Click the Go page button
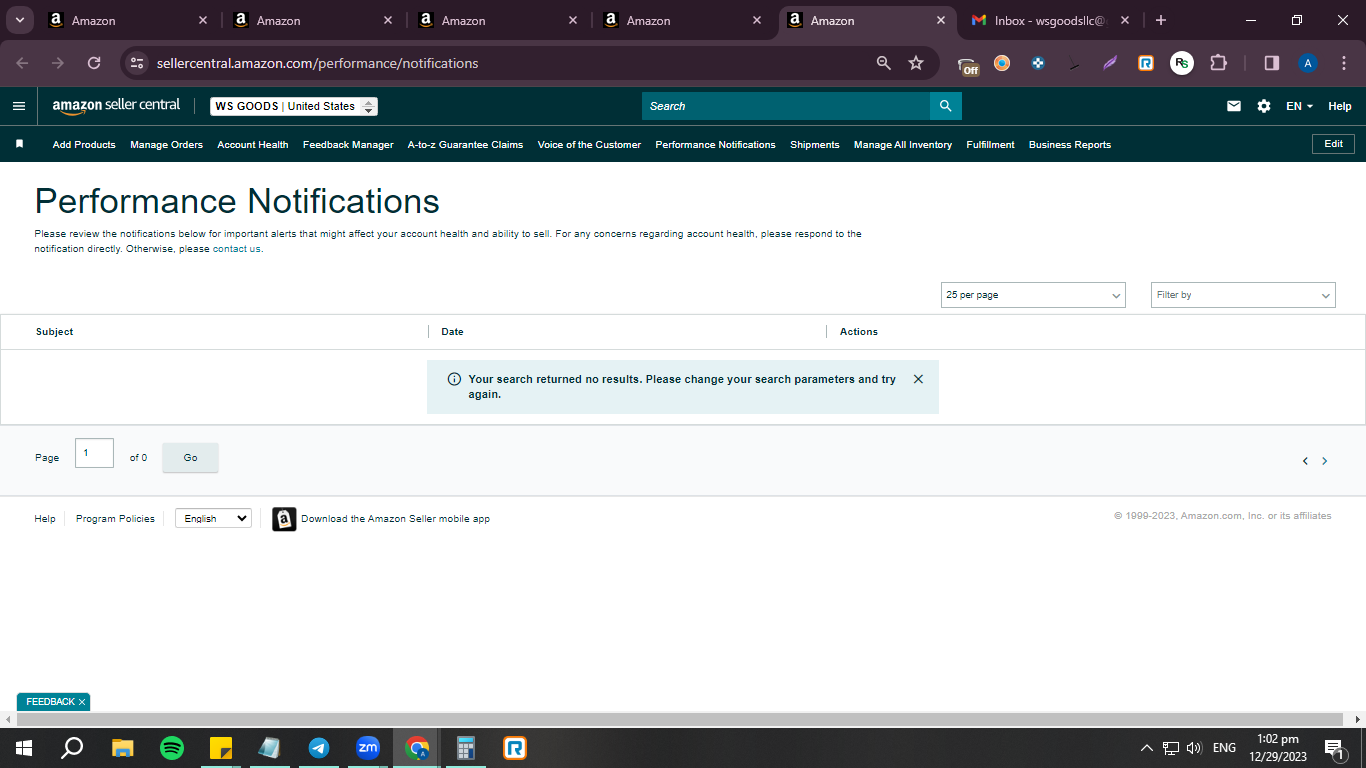 190,458
